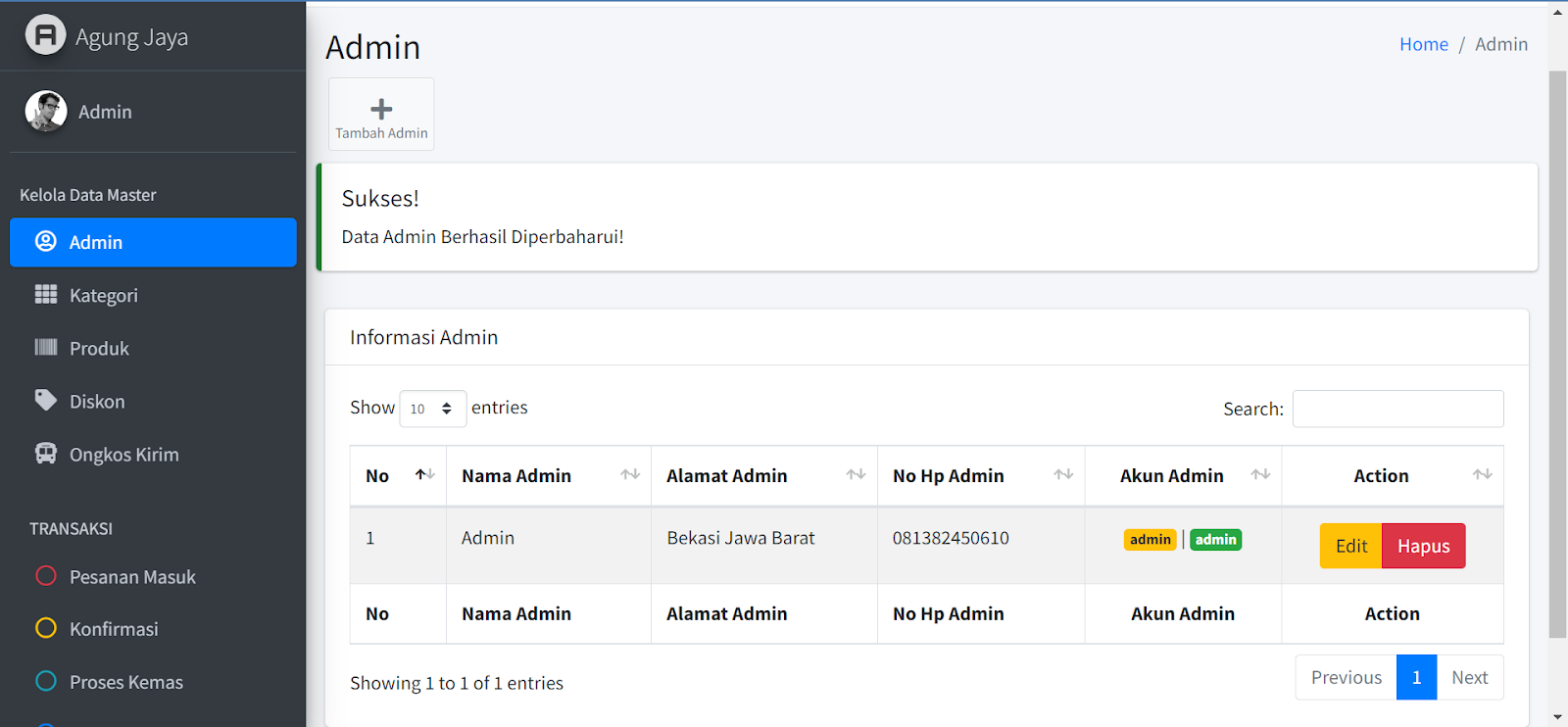Click the yellow circle icon beside Konfirmasi
Image resolution: width=1568 pixels, height=727 pixels.
coord(46,628)
